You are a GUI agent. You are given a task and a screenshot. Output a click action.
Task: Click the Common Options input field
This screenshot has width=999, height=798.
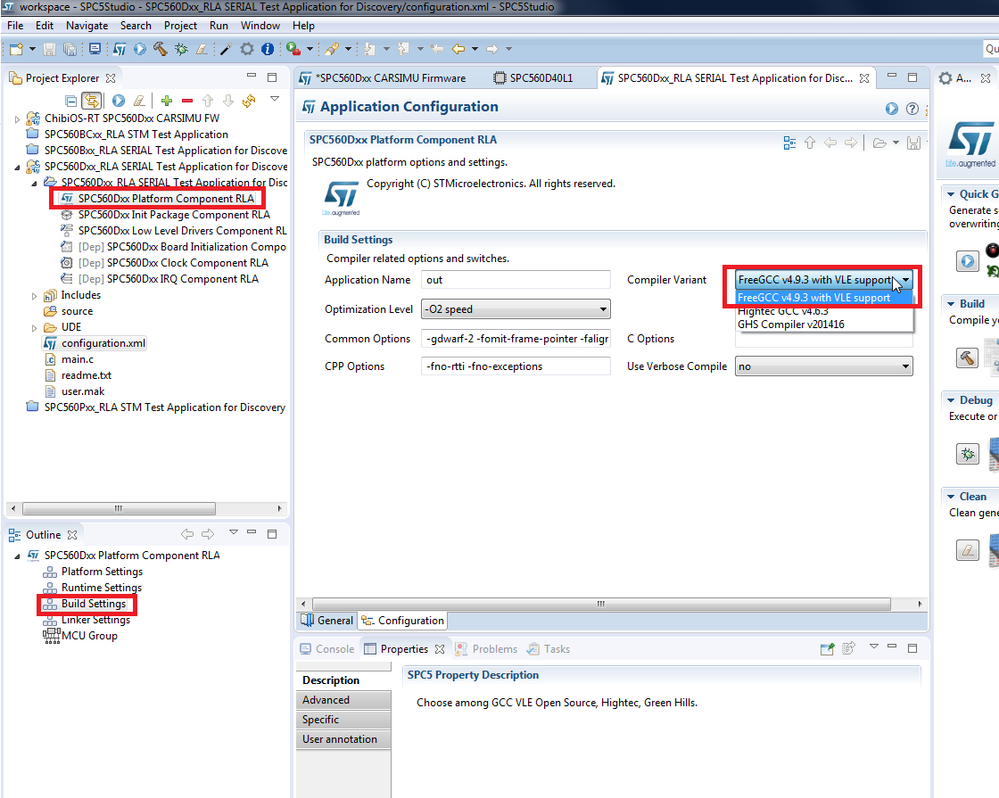515,339
